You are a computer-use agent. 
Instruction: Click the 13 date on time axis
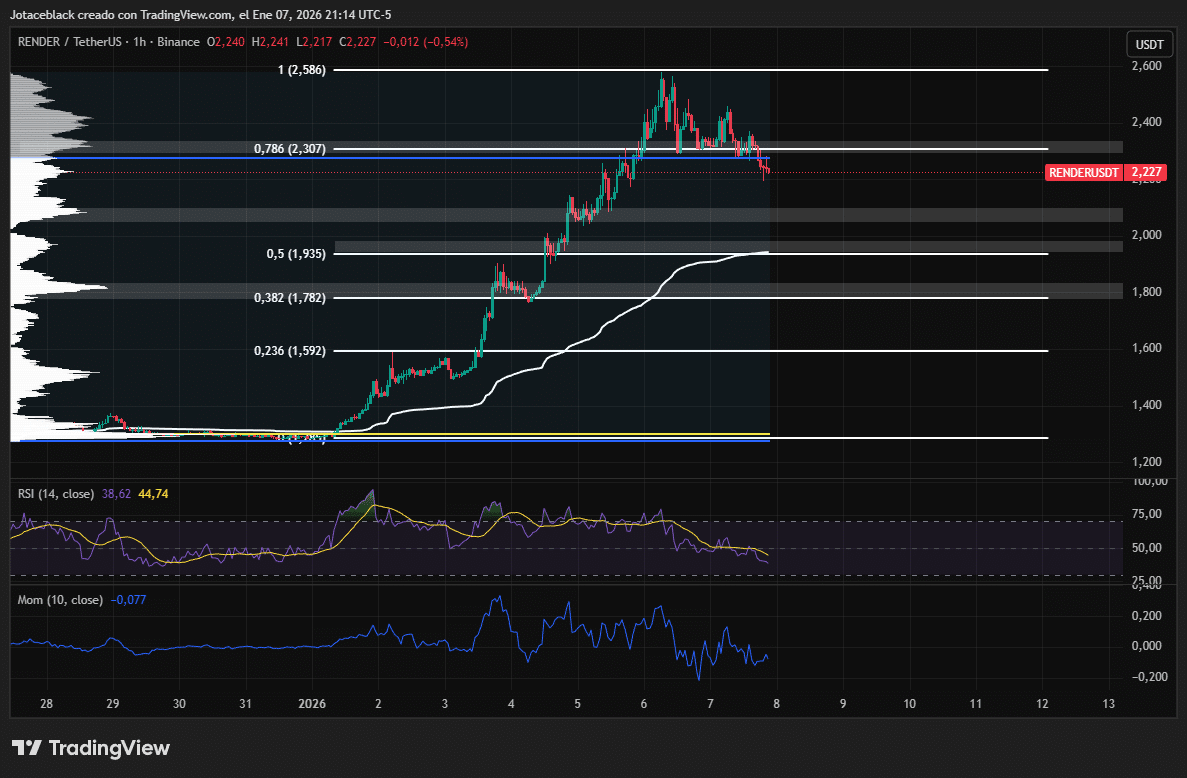(x=1108, y=704)
